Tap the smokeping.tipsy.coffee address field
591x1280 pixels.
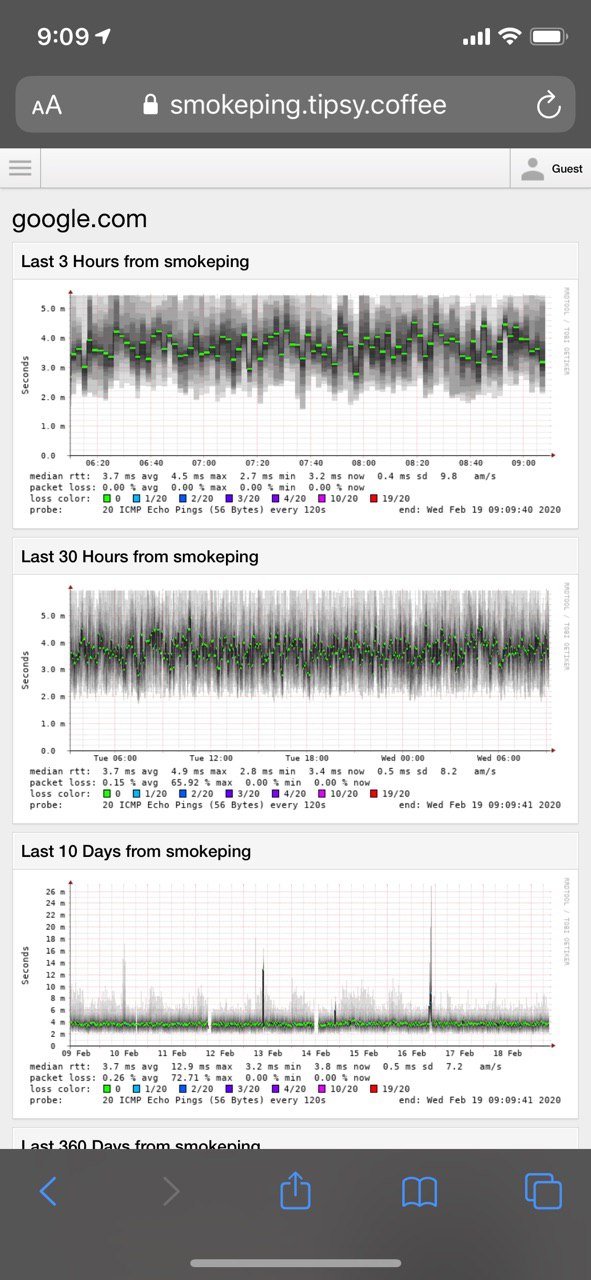295,105
